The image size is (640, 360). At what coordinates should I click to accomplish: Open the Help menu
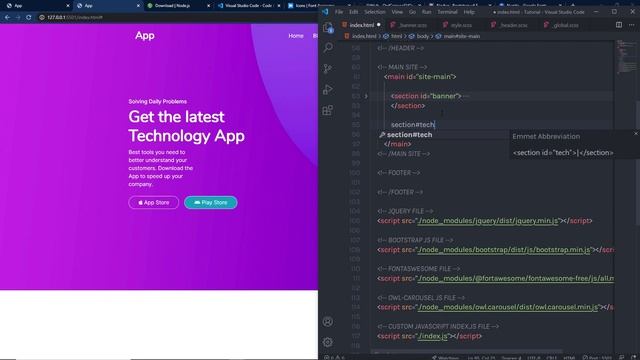(469, 12)
